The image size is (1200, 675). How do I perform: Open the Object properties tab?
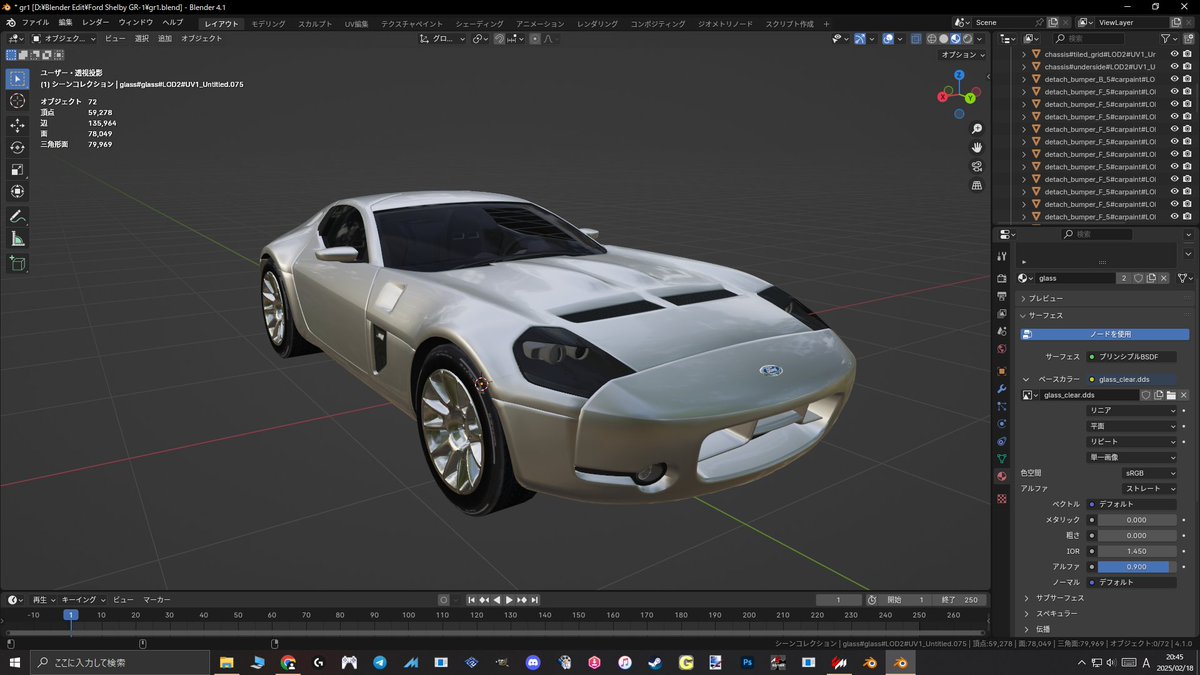(1001, 371)
